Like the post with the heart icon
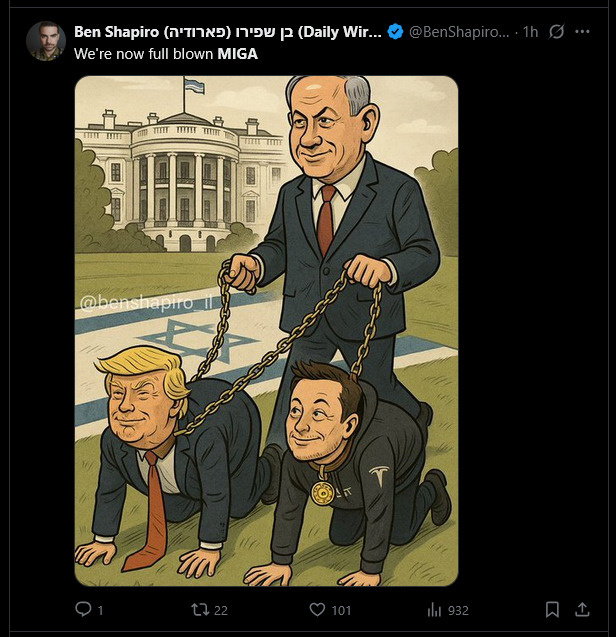616x637 pixels. coord(317,609)
